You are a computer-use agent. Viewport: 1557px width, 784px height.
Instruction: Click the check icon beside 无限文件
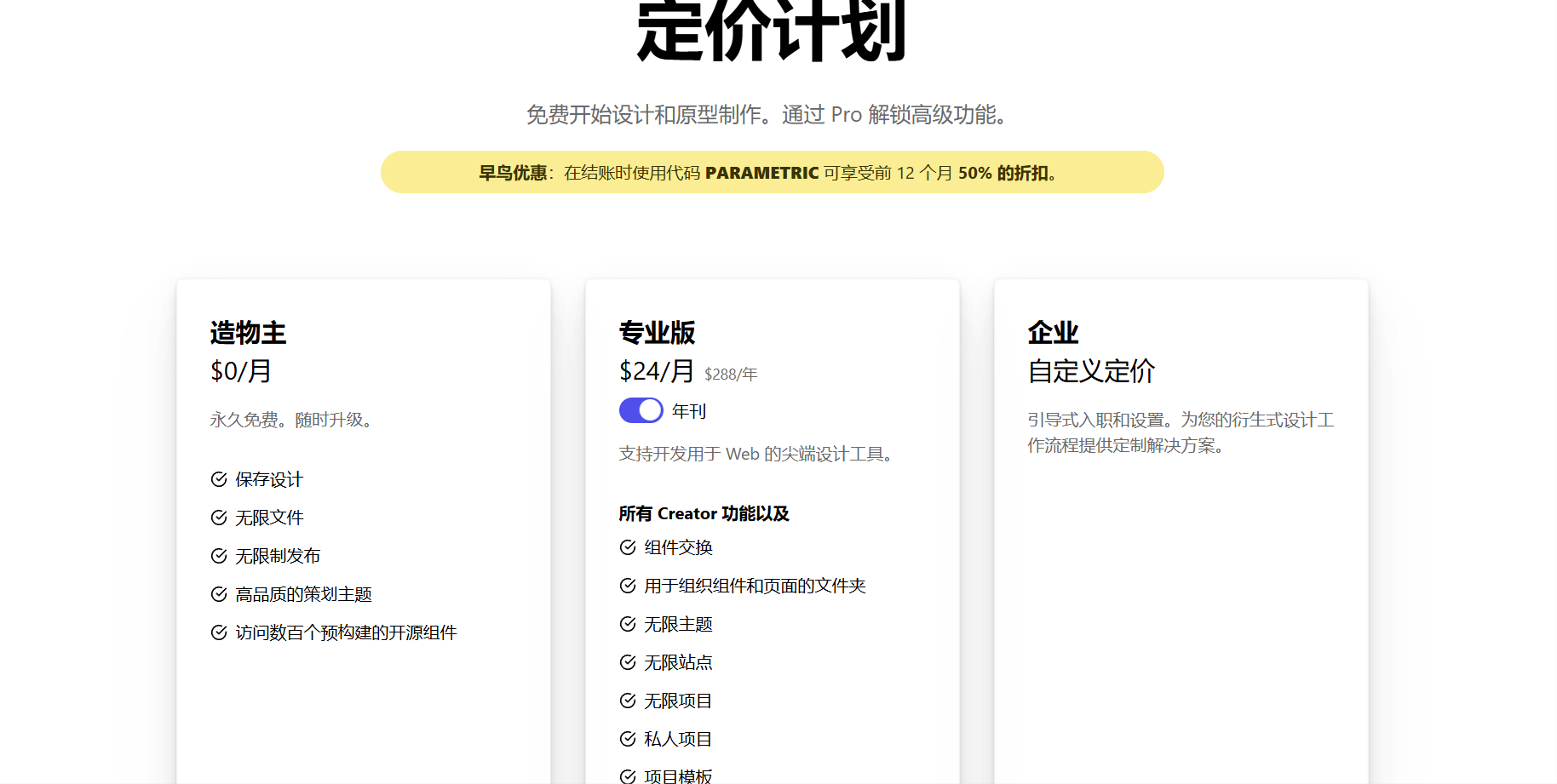(x=219, y=518)
